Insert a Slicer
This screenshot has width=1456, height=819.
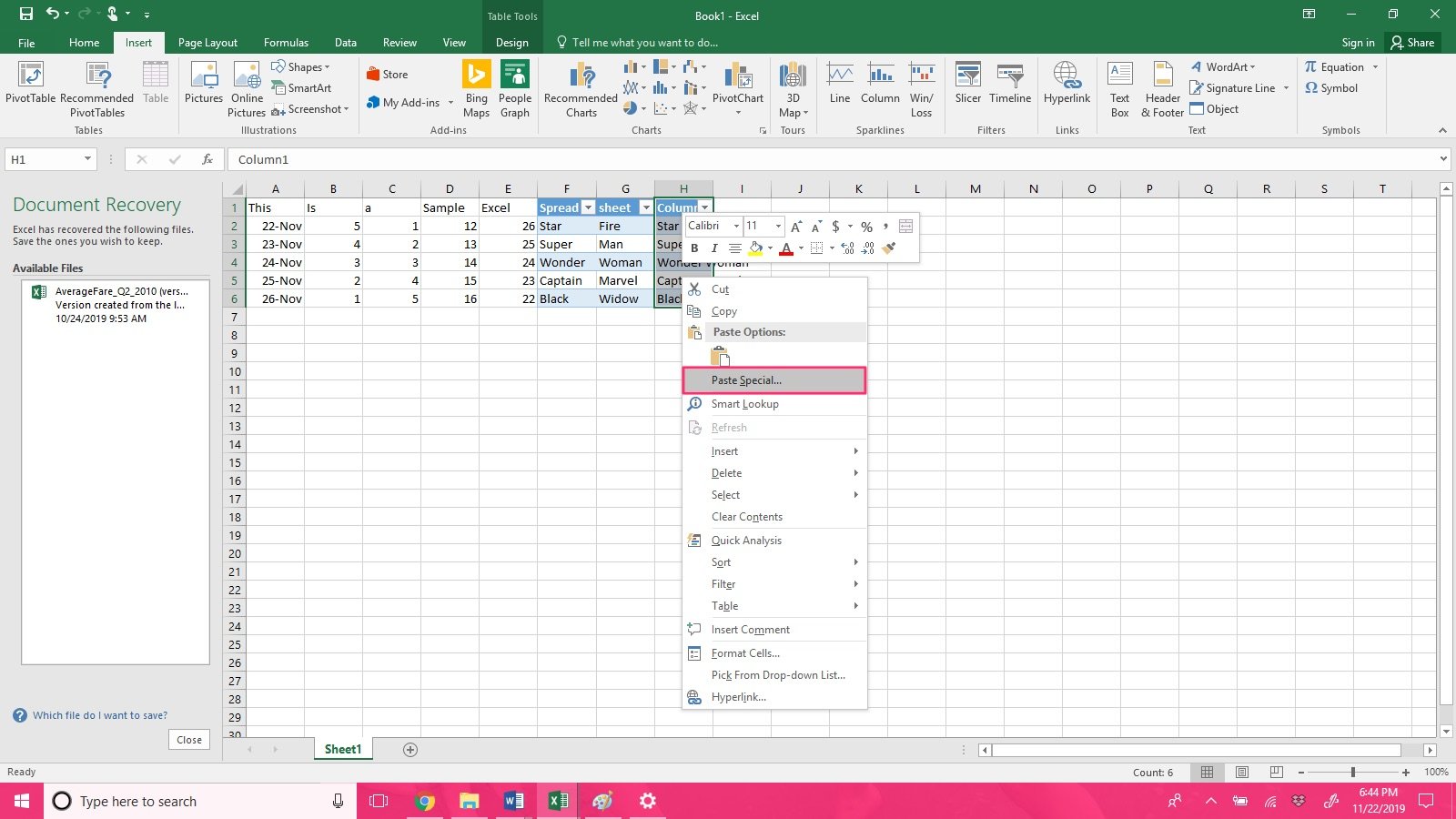click(967, 86)
